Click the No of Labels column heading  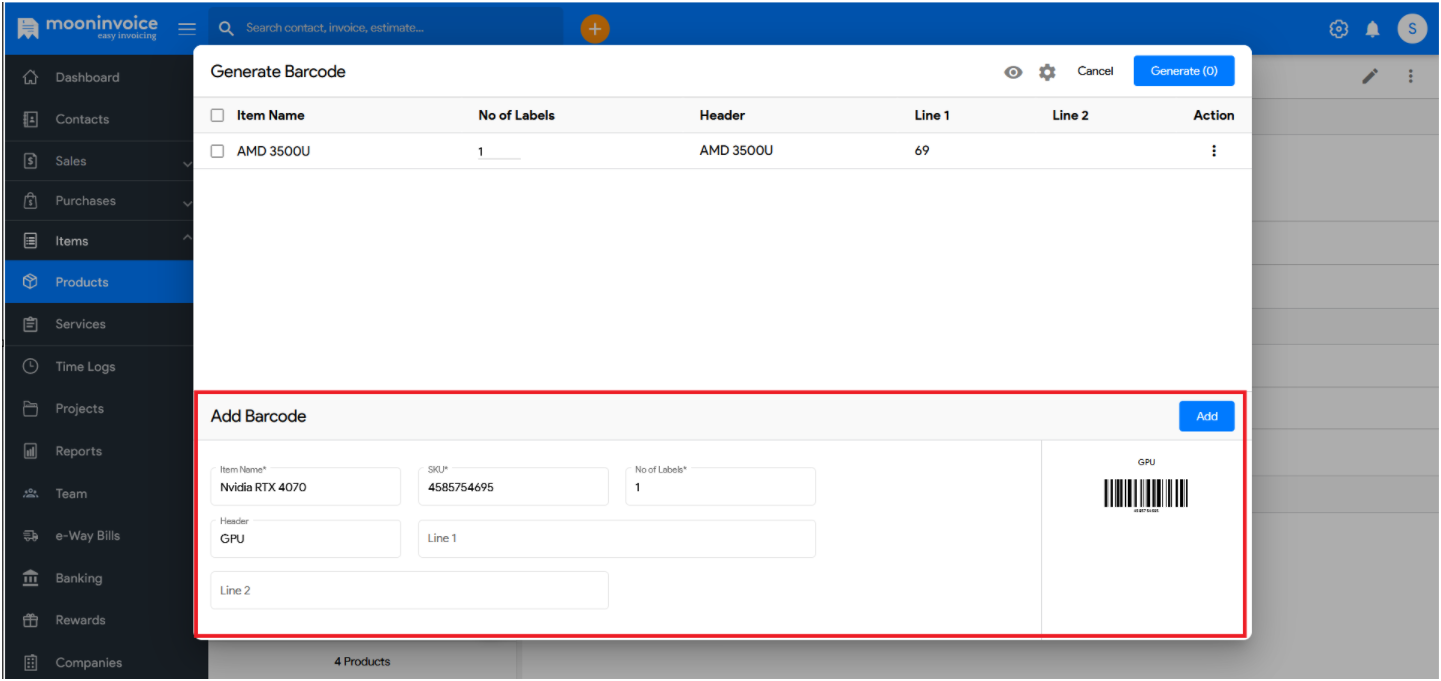pyautogui.click(x=516, y=115)
